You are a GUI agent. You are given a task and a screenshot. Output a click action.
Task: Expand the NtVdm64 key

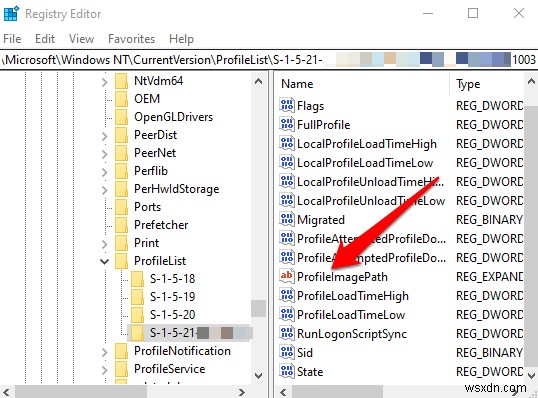click(105, 82)
